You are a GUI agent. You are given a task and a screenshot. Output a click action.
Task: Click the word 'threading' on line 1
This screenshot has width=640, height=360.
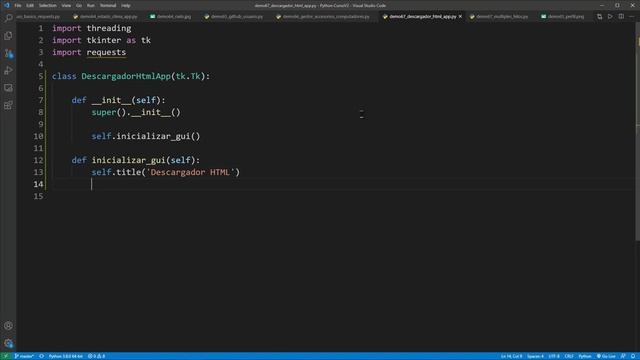(109, 28)
